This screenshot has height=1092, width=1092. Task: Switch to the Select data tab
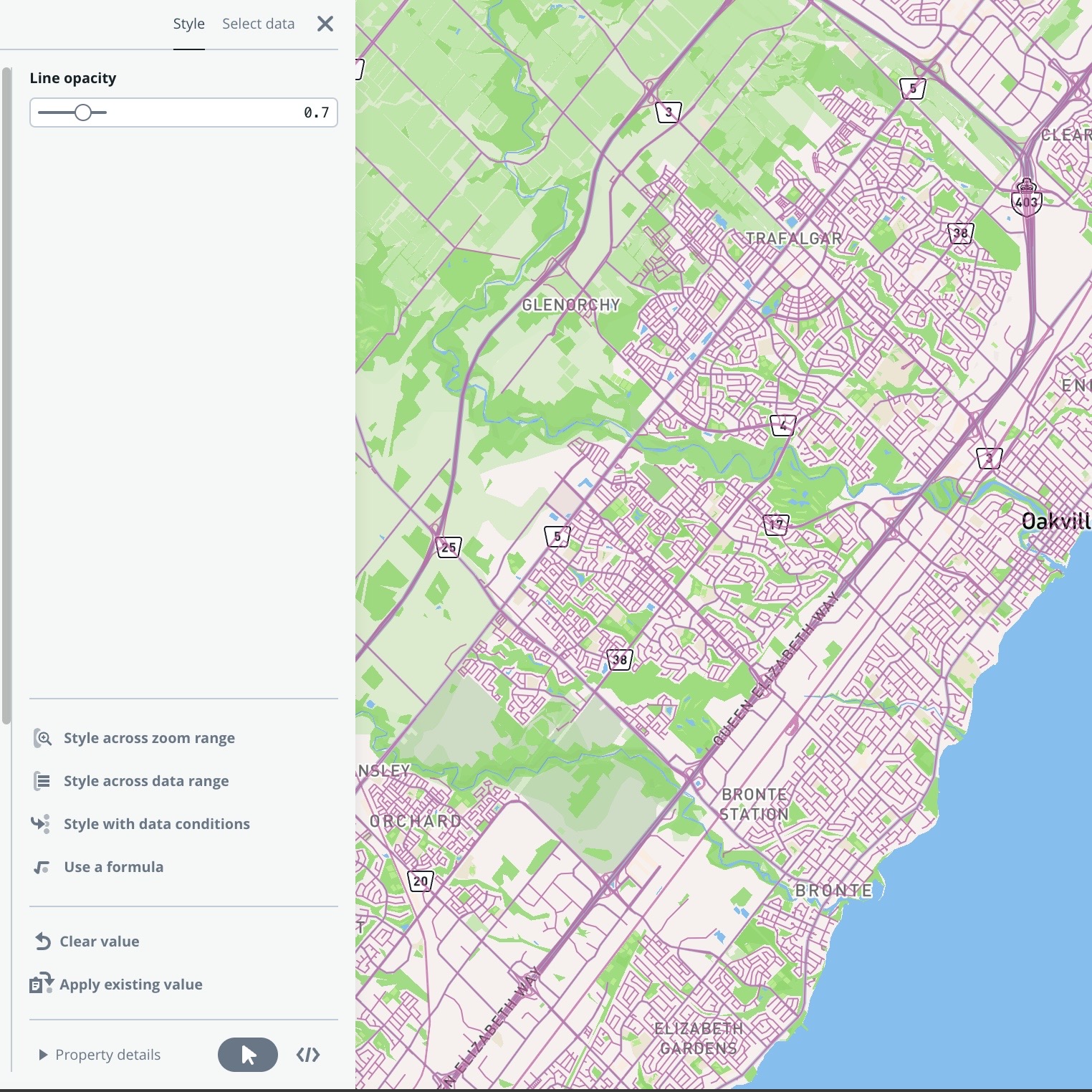258,23
